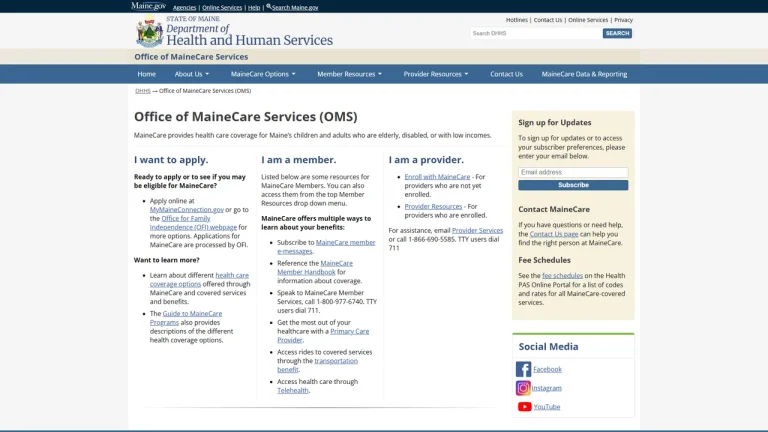Open the Enroll with MaineCare link

[x=437, y=177]
